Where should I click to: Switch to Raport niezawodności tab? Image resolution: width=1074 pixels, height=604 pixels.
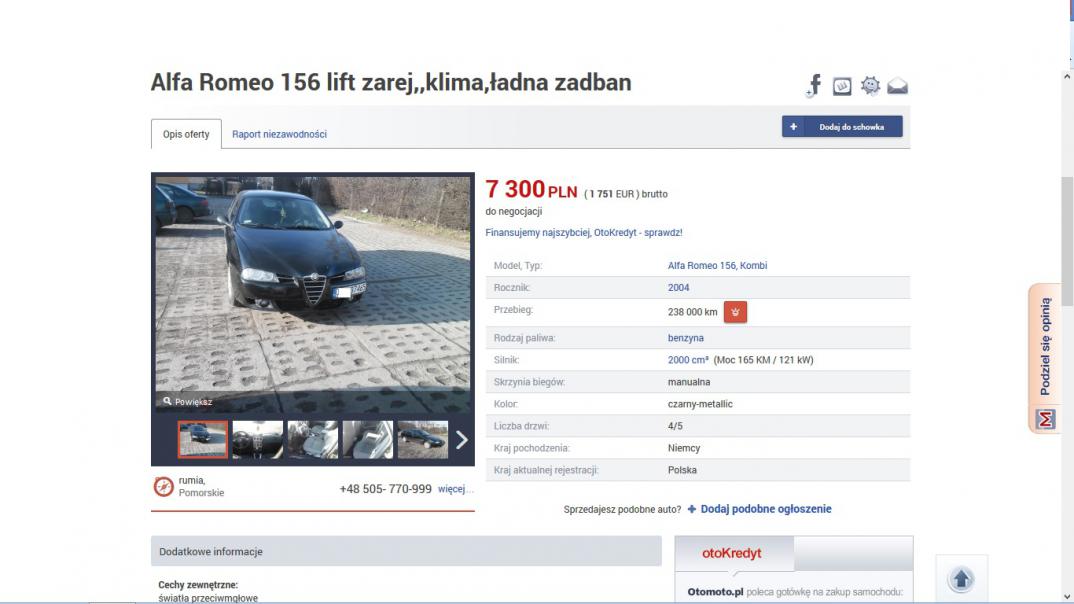[x=279, y=134]
